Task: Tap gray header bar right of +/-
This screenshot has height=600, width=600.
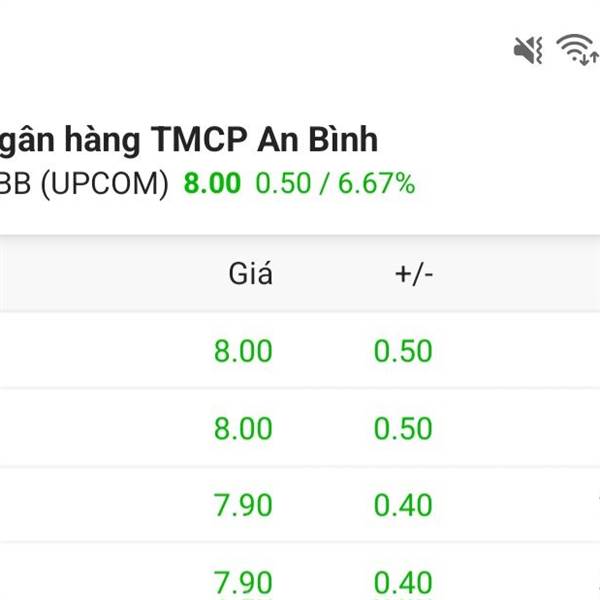Action: click(517, 274)
